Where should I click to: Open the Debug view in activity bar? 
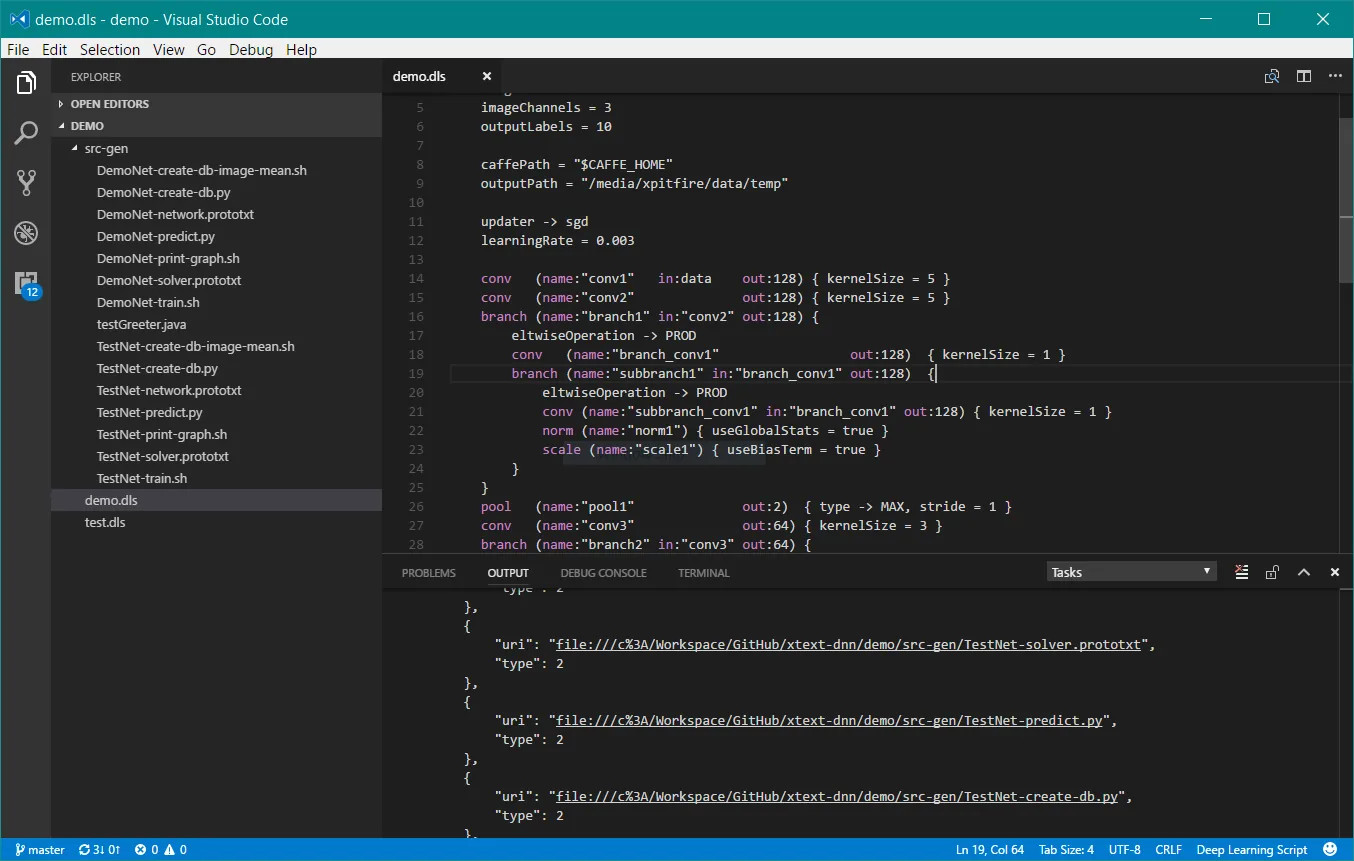click(x=26, y=234)
